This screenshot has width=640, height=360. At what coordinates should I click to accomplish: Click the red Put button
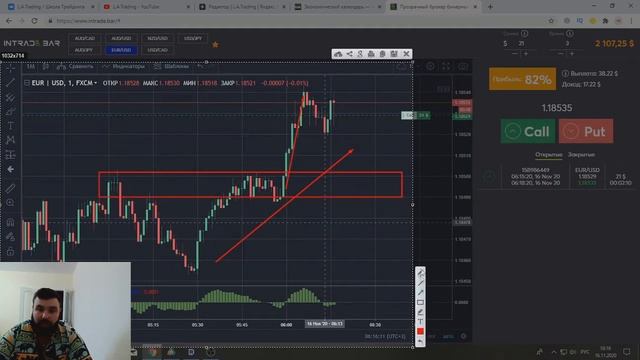(586, 131)
